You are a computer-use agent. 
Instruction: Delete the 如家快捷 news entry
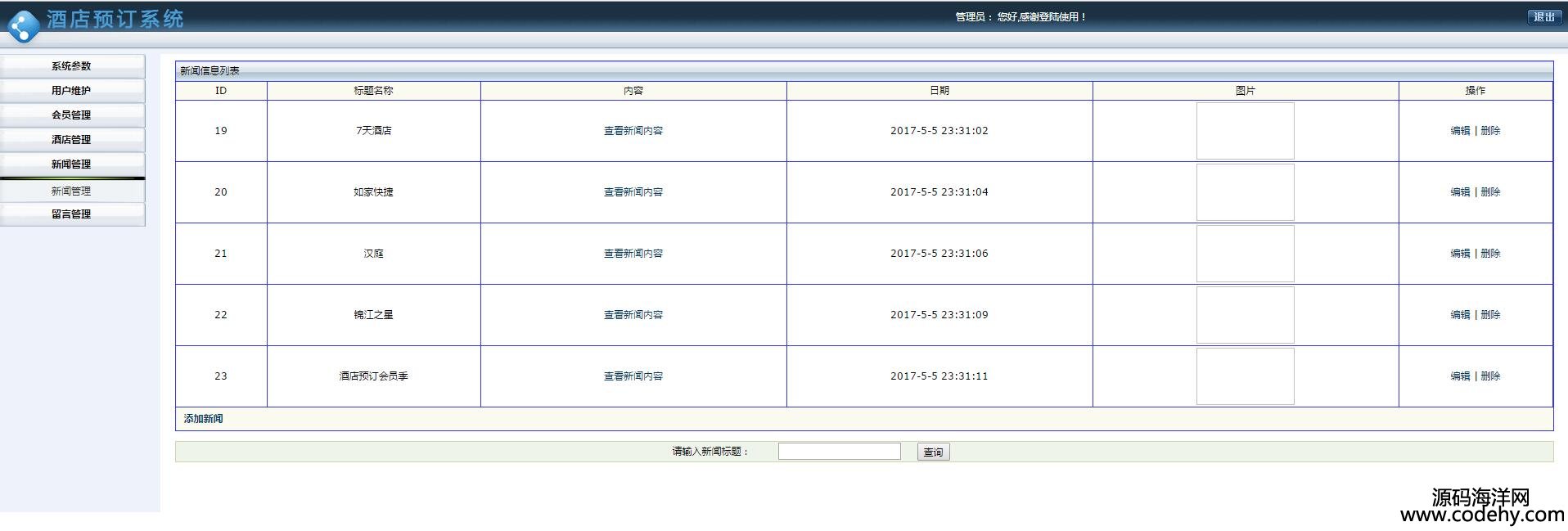[1490, 192]
